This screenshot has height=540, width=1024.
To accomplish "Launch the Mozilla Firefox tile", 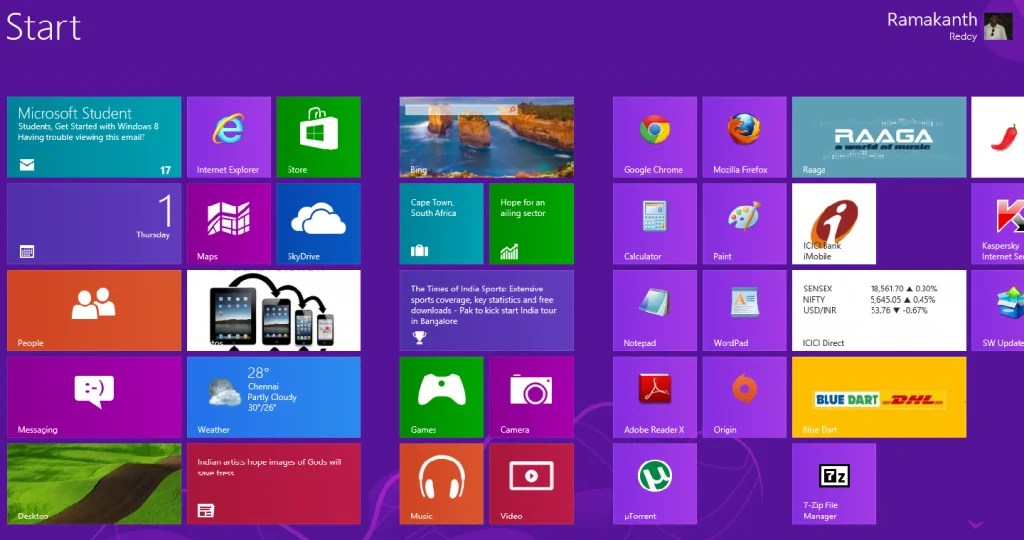I will pyautogui.click(x=744, y=137).
